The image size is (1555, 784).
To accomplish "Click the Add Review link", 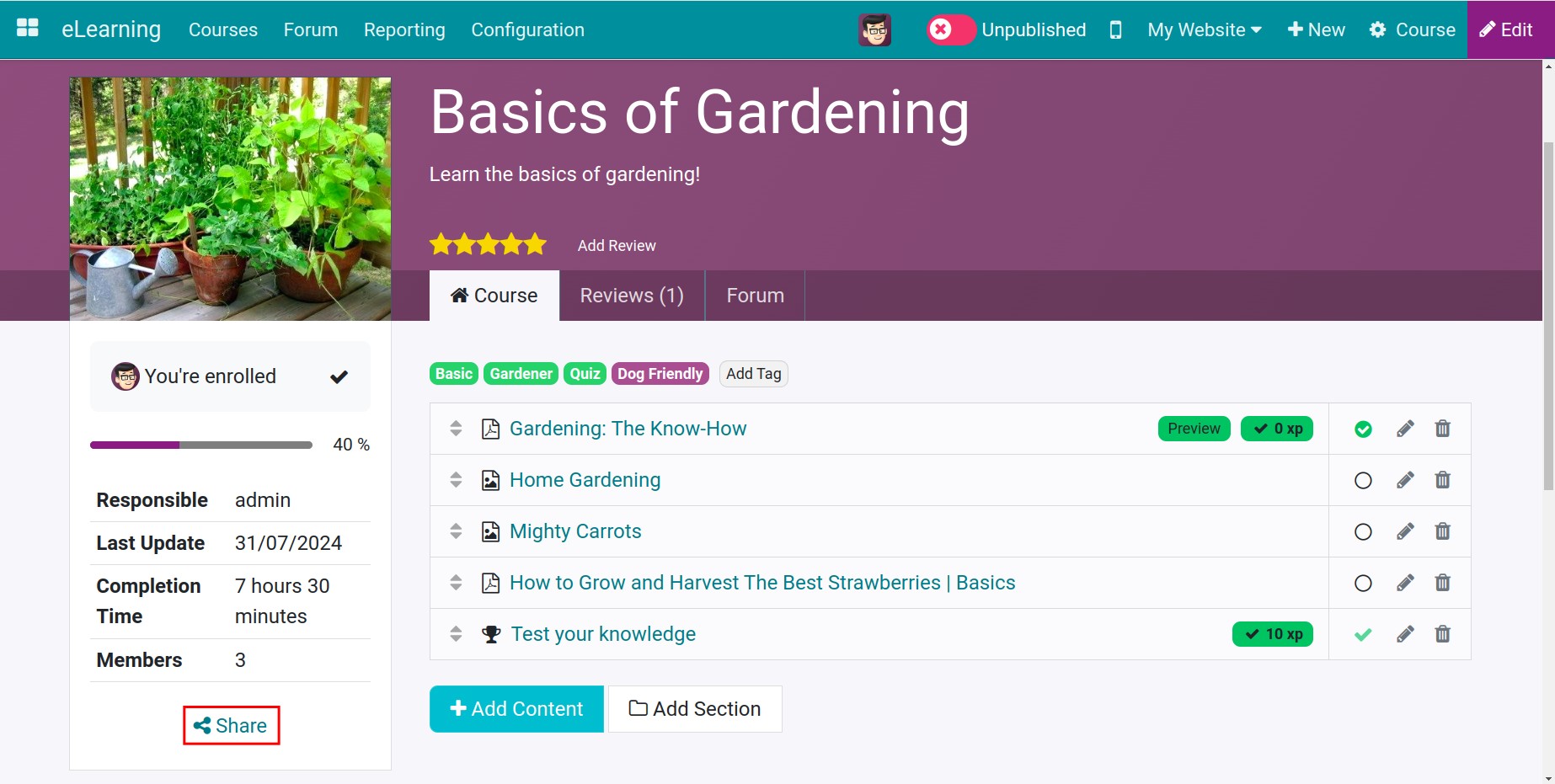I will (617, 246).
